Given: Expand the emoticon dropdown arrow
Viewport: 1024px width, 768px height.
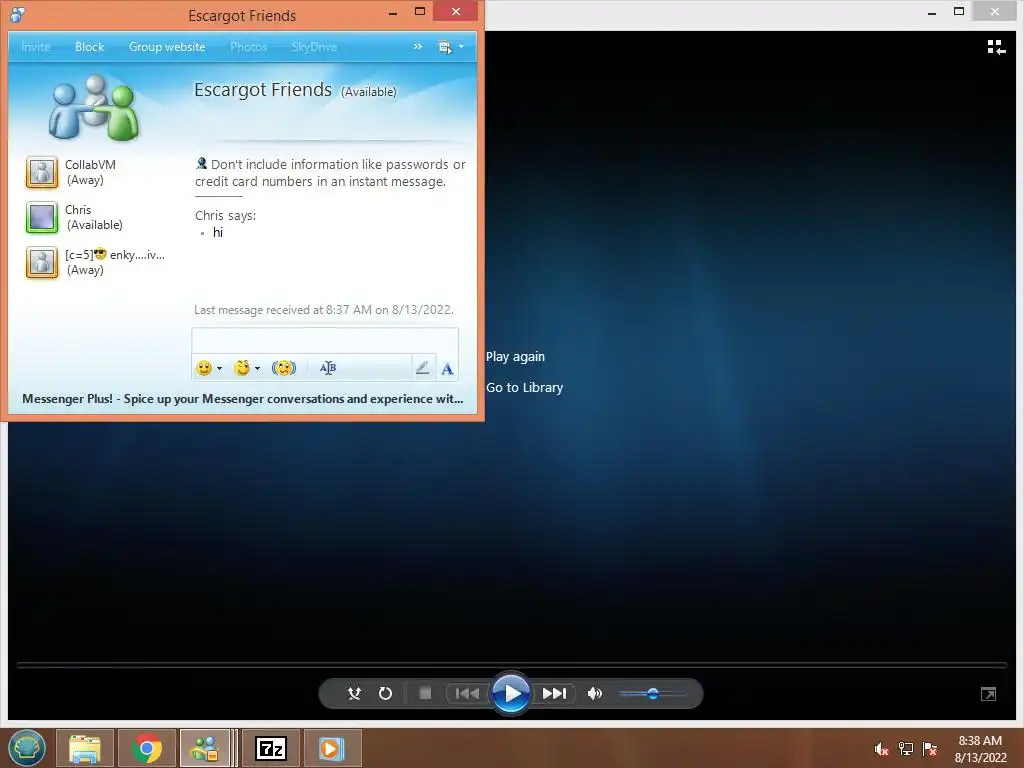Looking at the screenshot, I should click(x=219, y=369).
